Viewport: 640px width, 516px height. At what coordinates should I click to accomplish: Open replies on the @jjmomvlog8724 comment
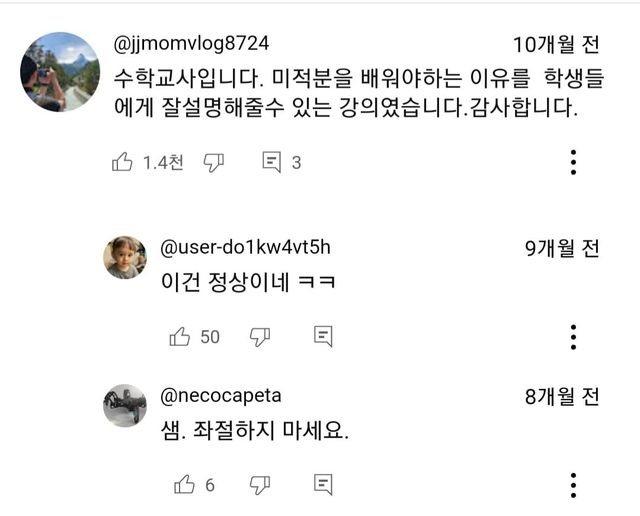click(x=272, y=162)
